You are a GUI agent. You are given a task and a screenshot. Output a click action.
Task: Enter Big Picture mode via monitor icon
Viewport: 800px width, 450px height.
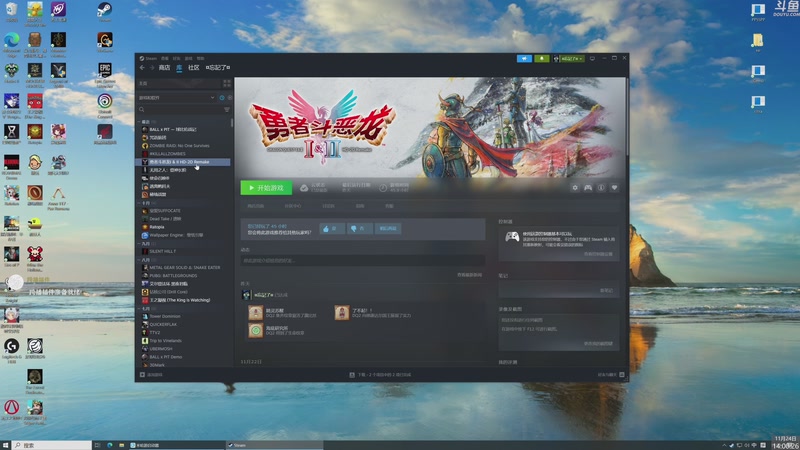point(592,59)
